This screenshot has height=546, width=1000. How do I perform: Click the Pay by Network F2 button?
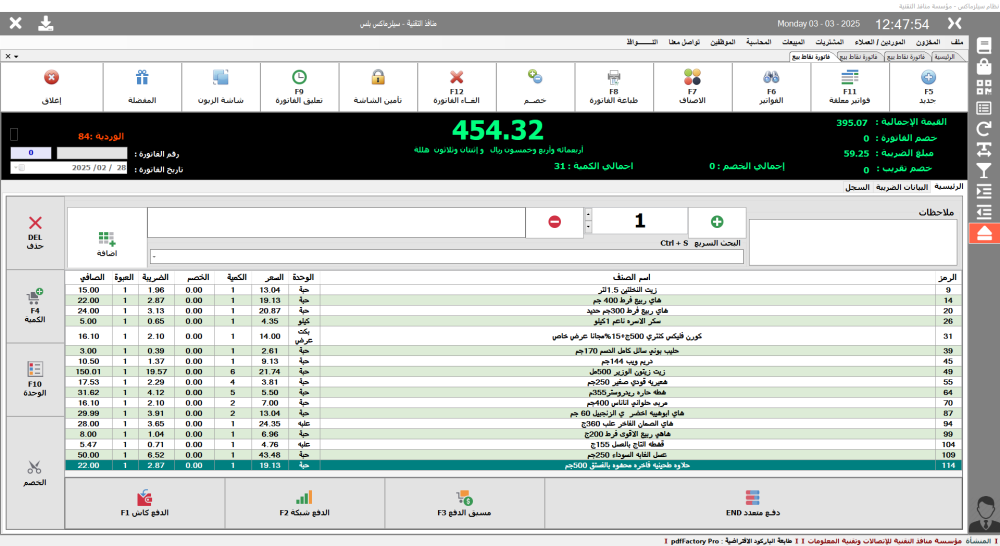tap(305, 503)
